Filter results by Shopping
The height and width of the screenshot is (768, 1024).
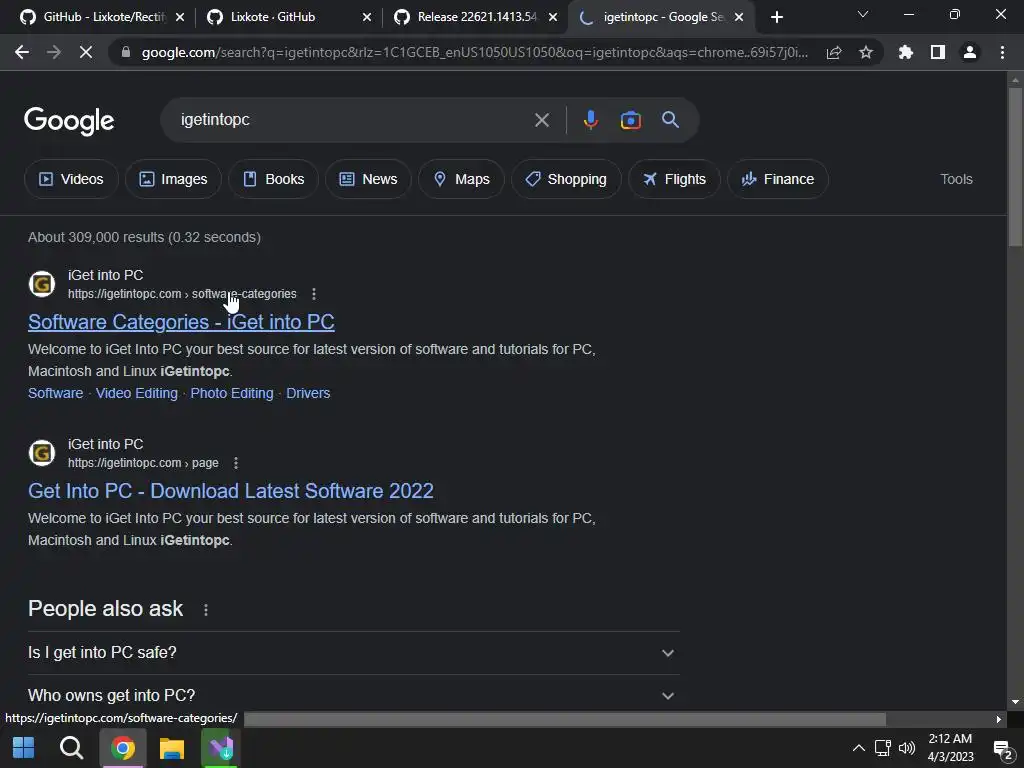click(566, 179)
